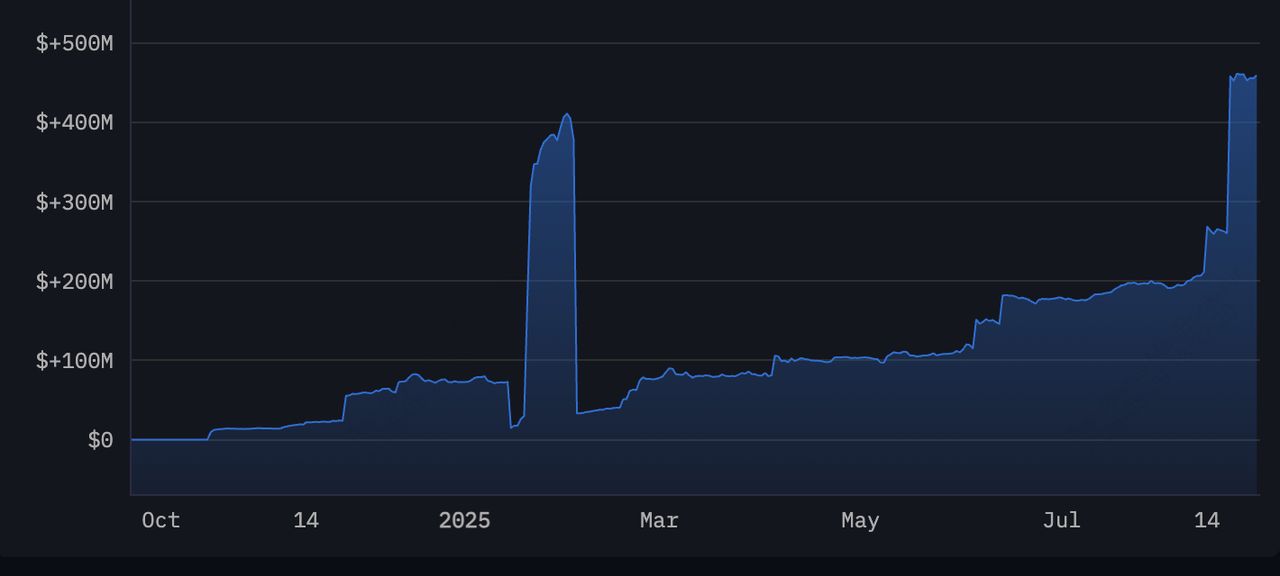
Task: Select the $+100M y-axis label
Action: point(74,360)
